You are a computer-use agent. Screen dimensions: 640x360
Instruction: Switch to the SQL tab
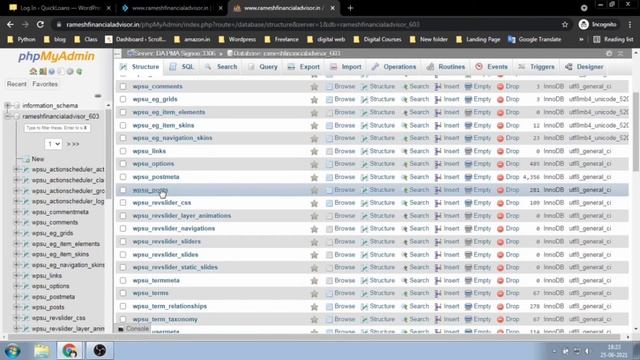click(x=182, y=67)
